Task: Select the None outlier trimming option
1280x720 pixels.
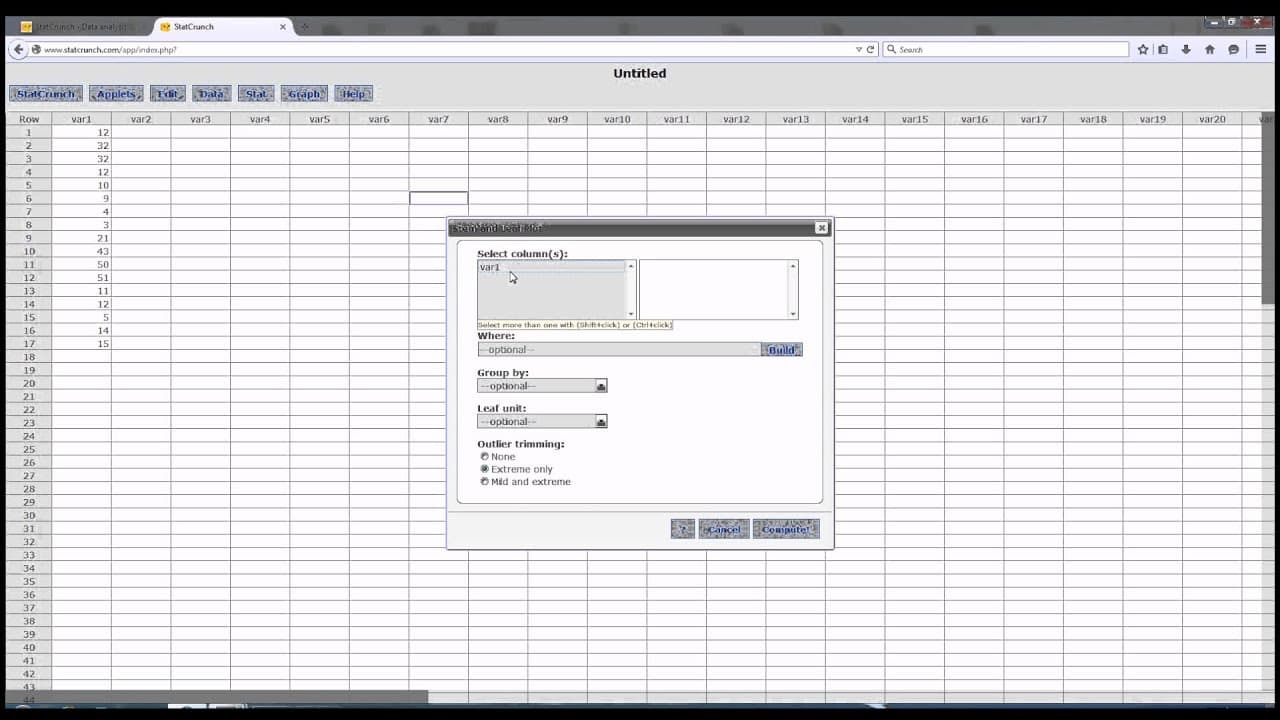Action: pyautogui.click(x=485, y=456)
